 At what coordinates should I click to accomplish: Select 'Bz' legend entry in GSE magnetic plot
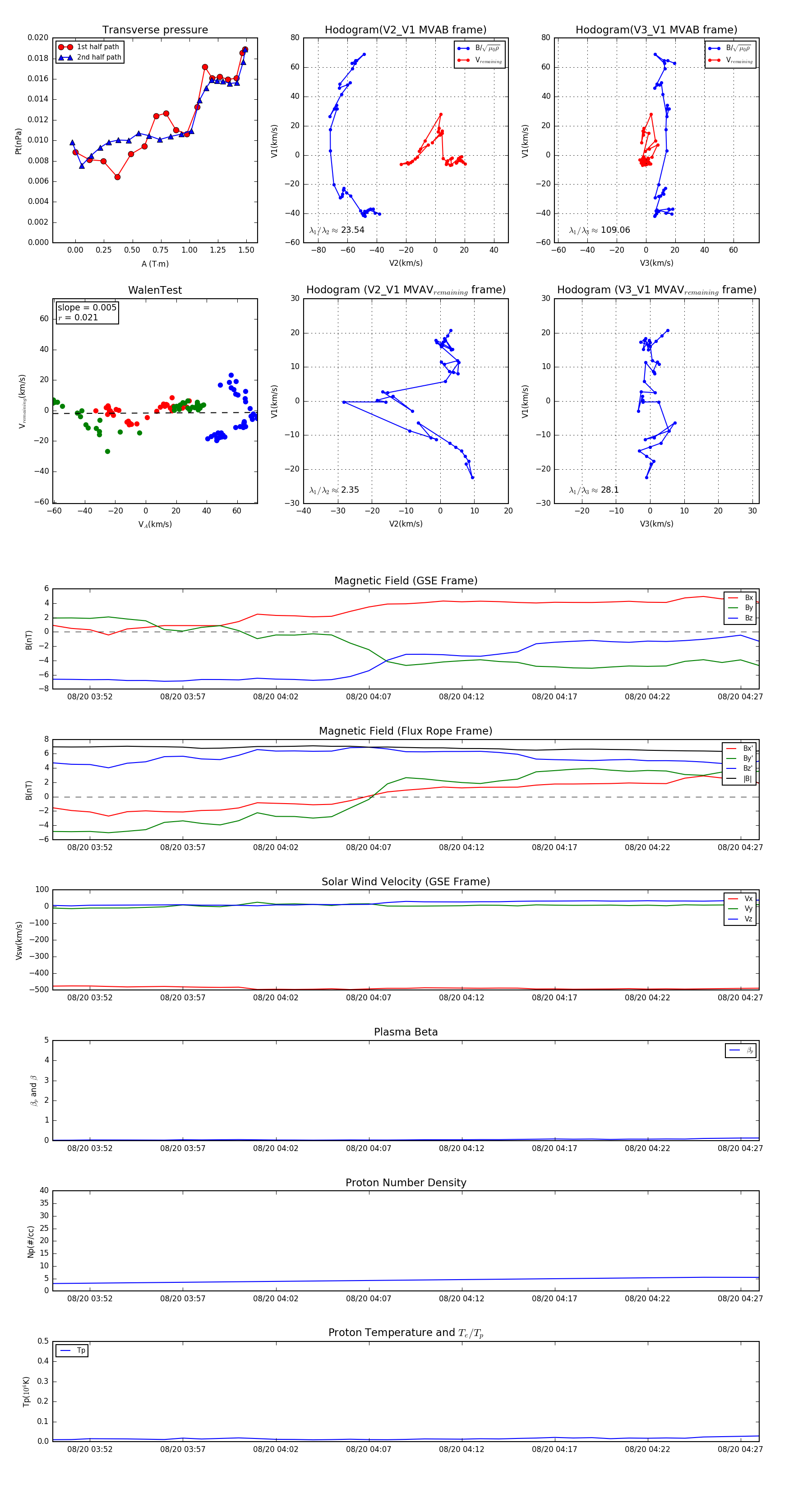[741, 618]
